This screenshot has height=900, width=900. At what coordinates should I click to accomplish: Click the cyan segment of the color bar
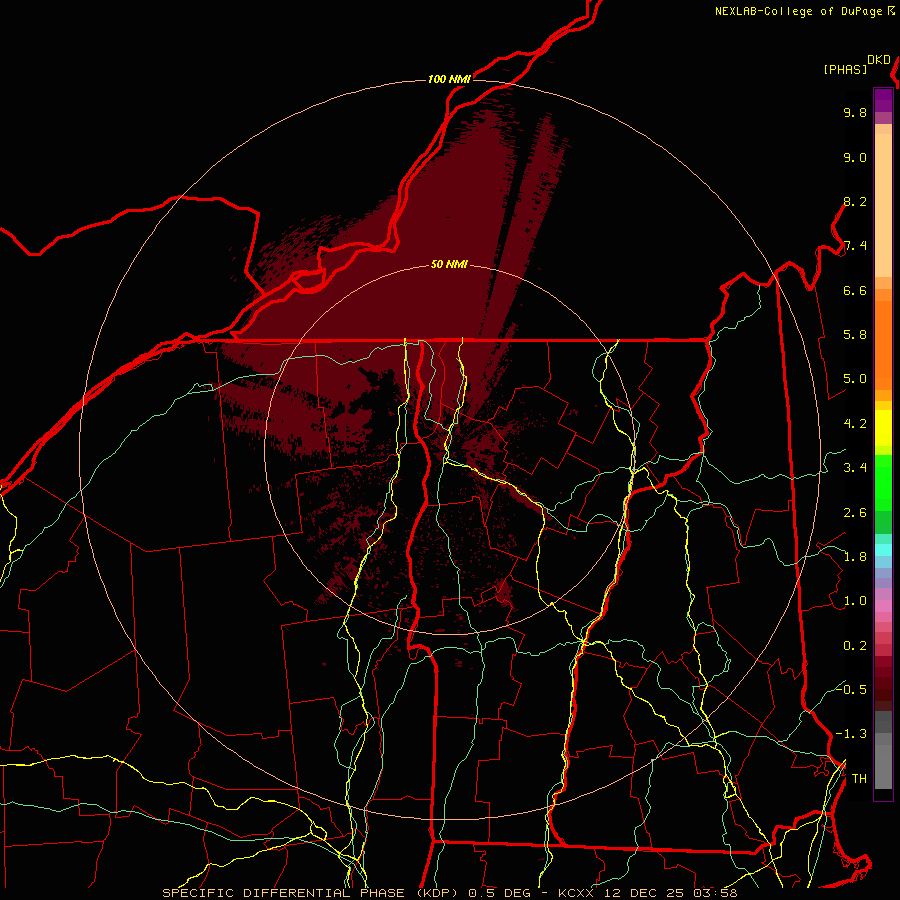click(883, 550)
